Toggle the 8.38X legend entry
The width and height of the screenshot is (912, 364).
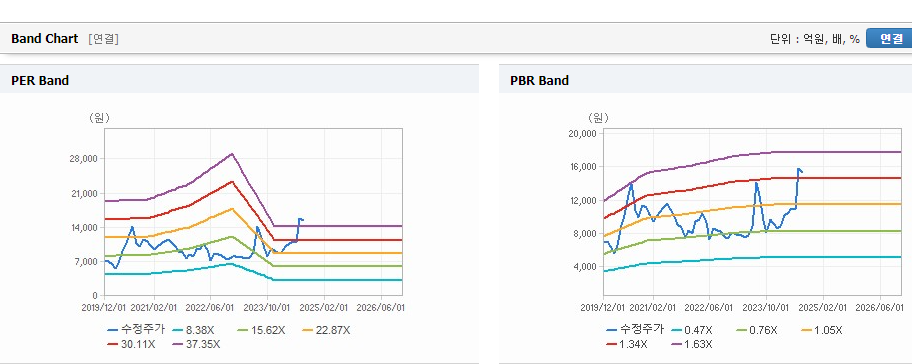click(195, 330)
